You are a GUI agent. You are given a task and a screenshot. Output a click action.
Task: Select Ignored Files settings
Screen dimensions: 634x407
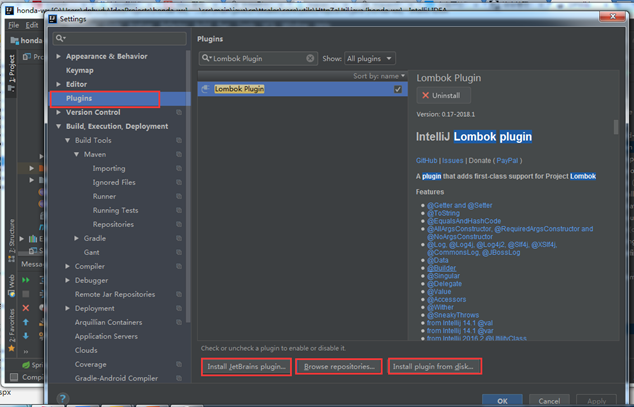click(x=114, y=182)
